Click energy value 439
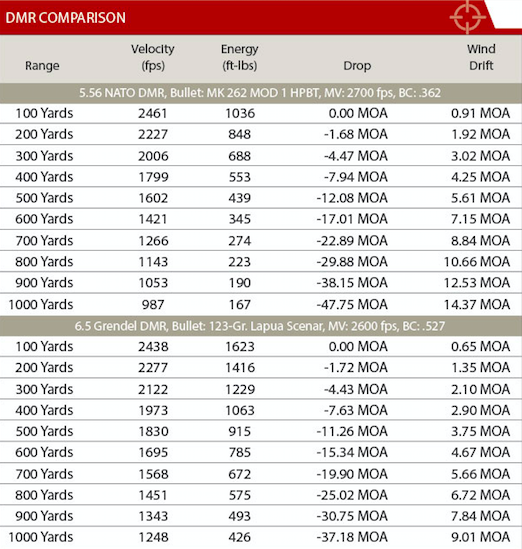The height and width of the screenshot is (549, 522). coord(240,198)
